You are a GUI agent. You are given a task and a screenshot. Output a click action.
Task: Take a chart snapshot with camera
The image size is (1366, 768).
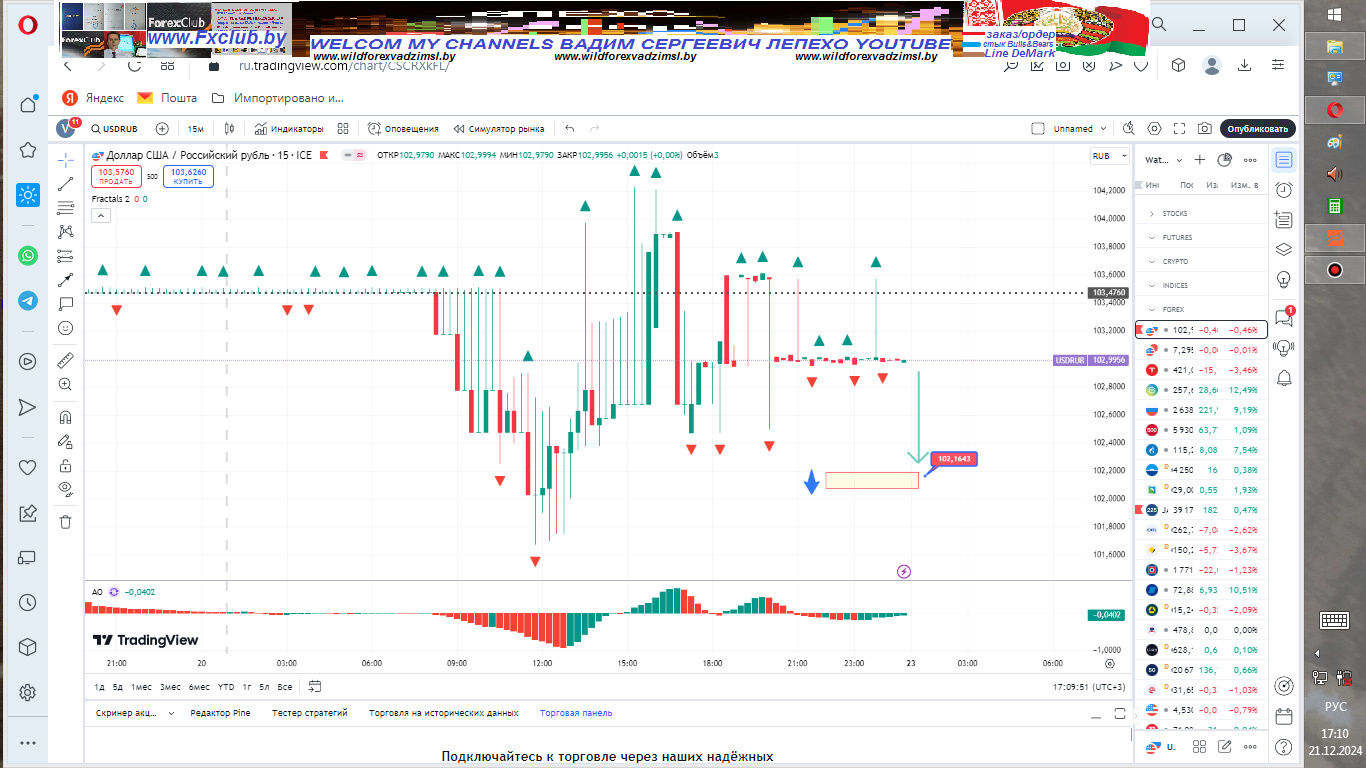coord(1205,129)
